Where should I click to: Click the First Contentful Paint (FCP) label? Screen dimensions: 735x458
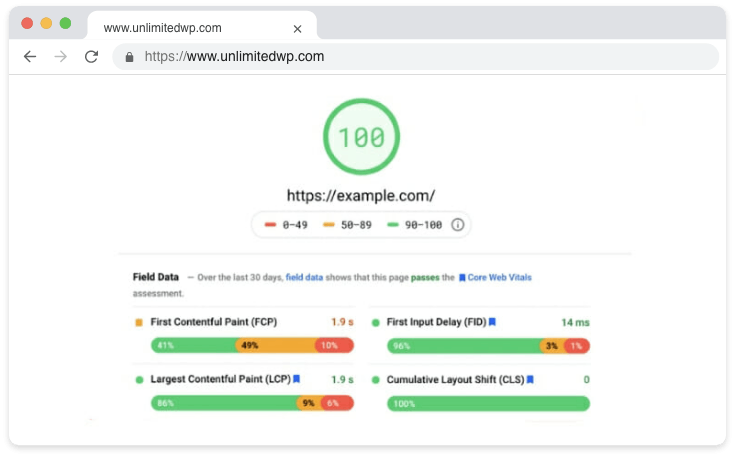pos(213,322)
